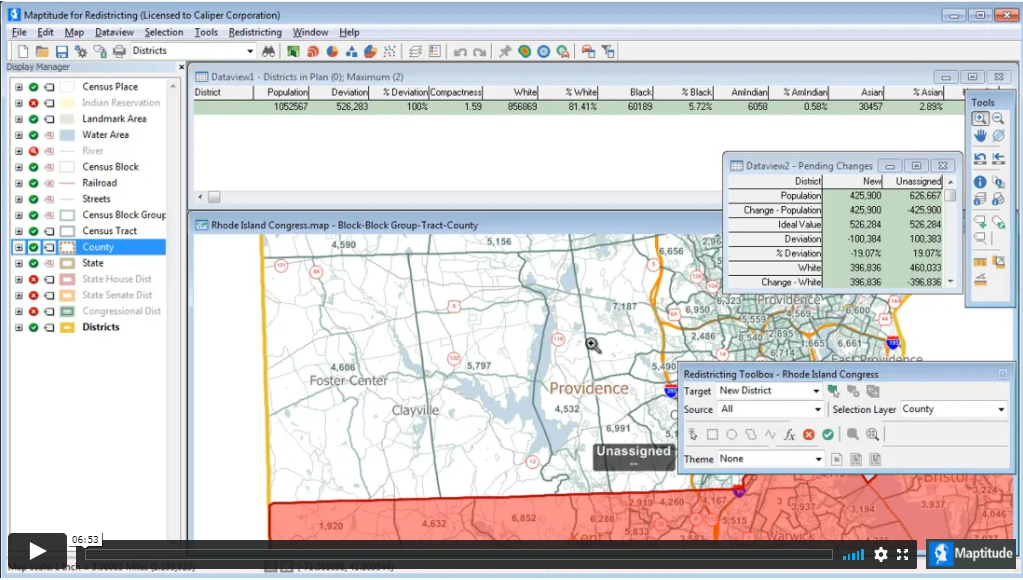Toggle visibility of Census Tract layer
Screen dimensions: 1023x580
33,231
